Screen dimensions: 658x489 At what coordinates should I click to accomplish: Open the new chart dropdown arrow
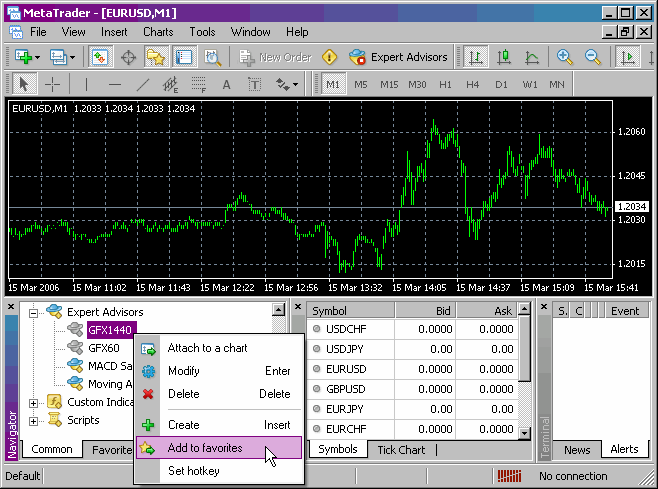point(38,57)
